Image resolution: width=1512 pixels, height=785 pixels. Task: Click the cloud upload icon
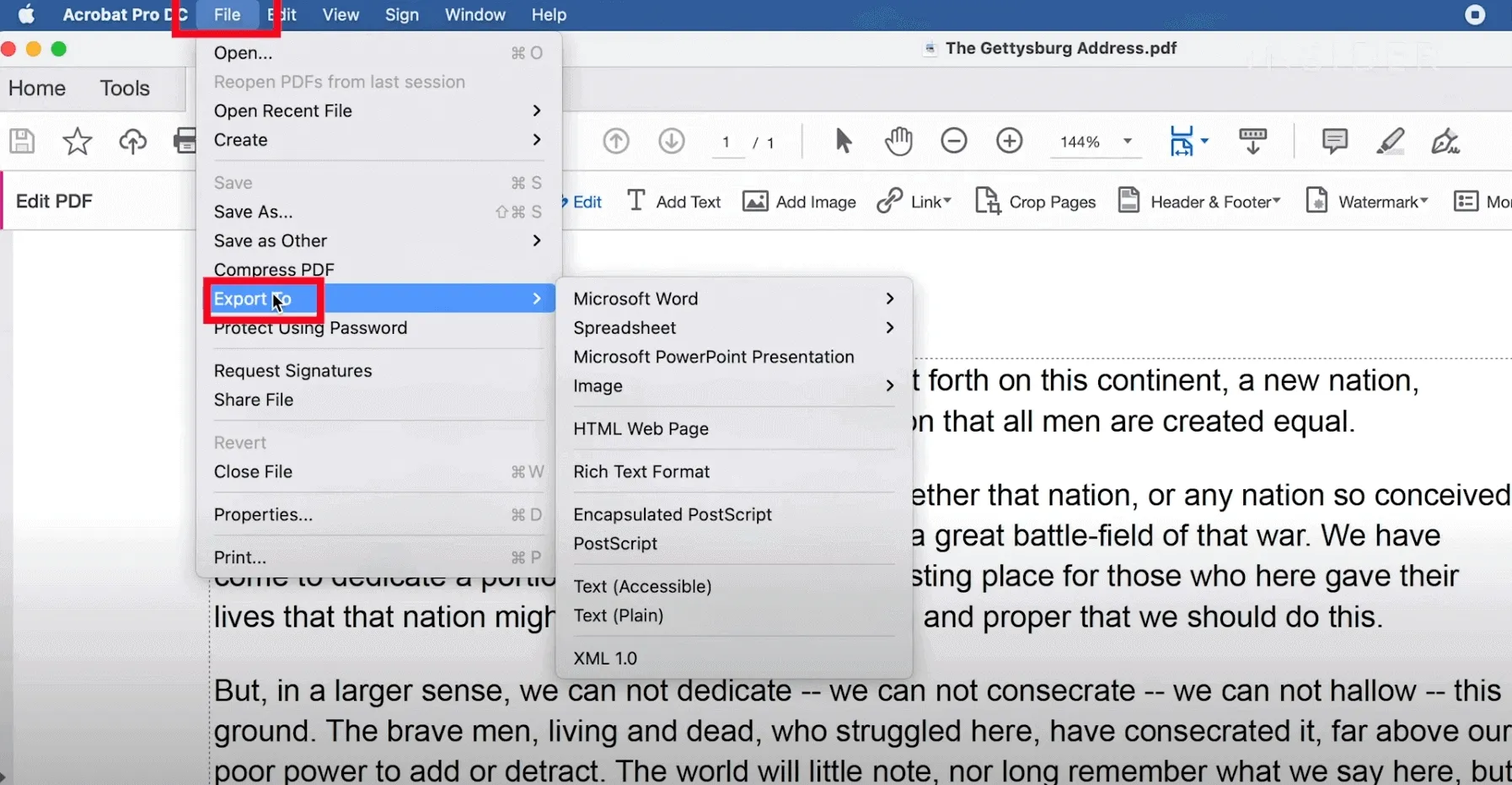coord(132,141)
